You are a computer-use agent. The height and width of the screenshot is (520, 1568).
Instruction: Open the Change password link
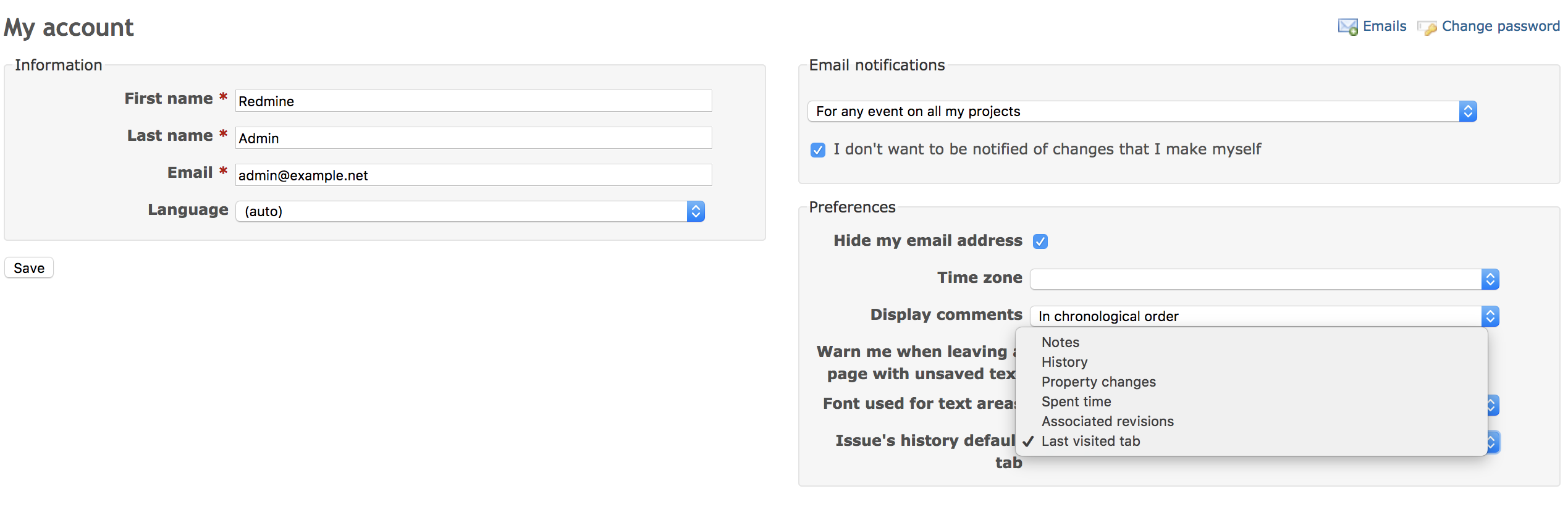pos(1500,27)
